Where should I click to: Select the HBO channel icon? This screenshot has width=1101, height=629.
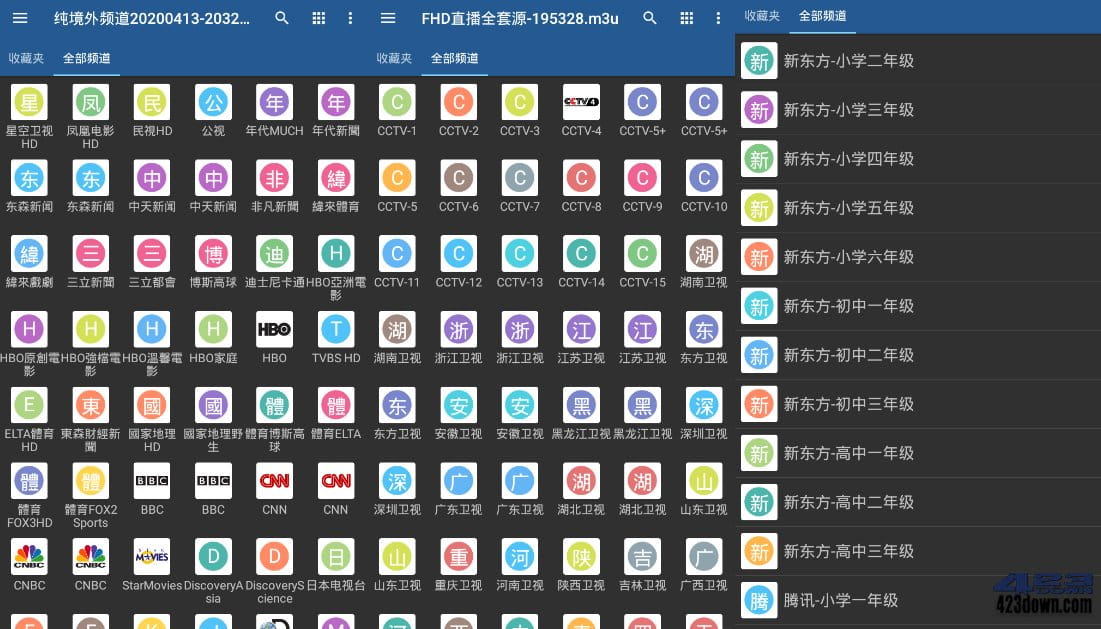pyautogui.click(x=274, y=330)
